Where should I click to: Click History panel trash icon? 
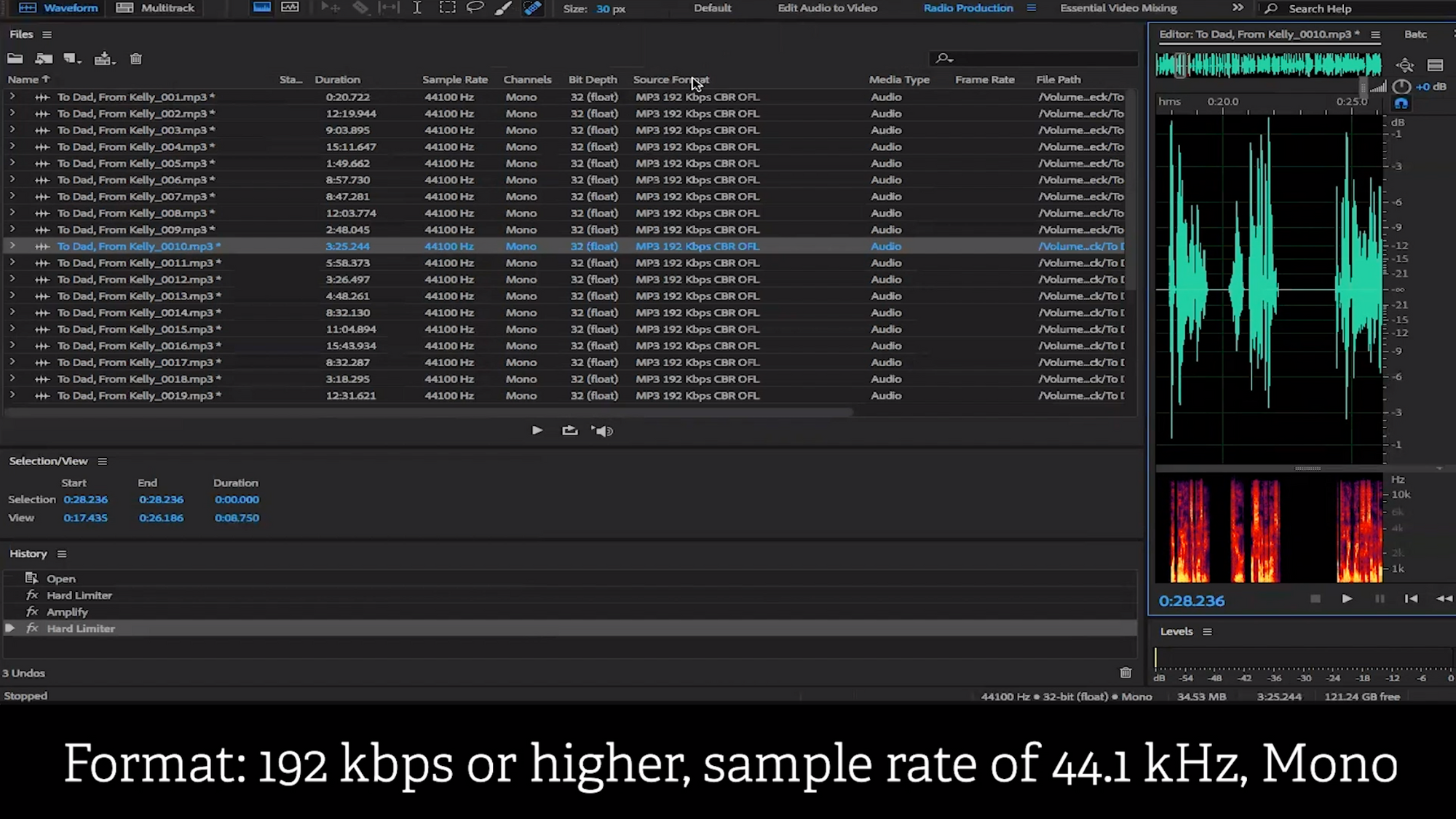[1125, 673]
